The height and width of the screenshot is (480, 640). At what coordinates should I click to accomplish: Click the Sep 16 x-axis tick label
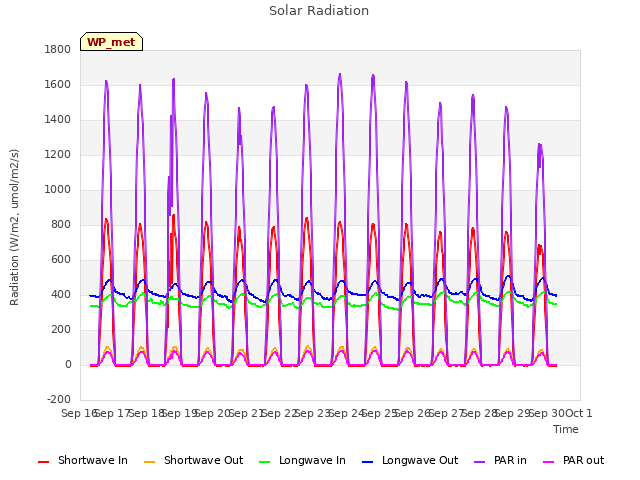[79, 413]
